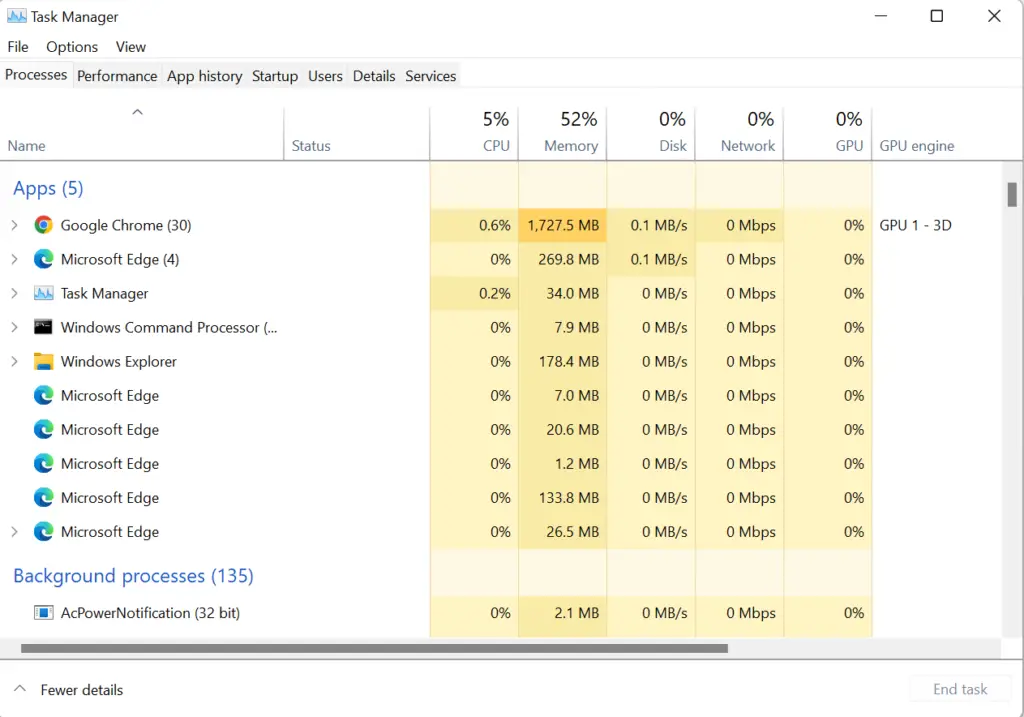Click the Windows Explorer folder icon
Image resolution: width=1024 pixels, height=717 pixels.
click(43, 361)
